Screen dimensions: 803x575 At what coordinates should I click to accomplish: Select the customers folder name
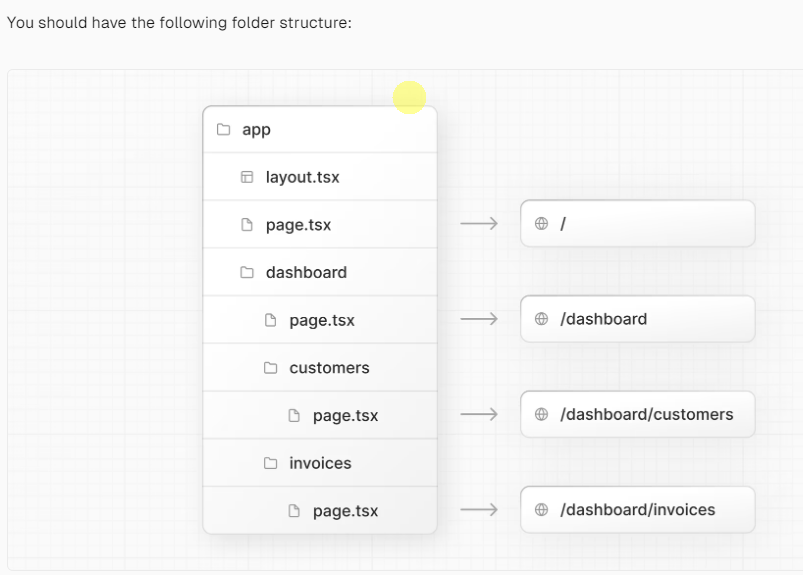coord(329,368)
